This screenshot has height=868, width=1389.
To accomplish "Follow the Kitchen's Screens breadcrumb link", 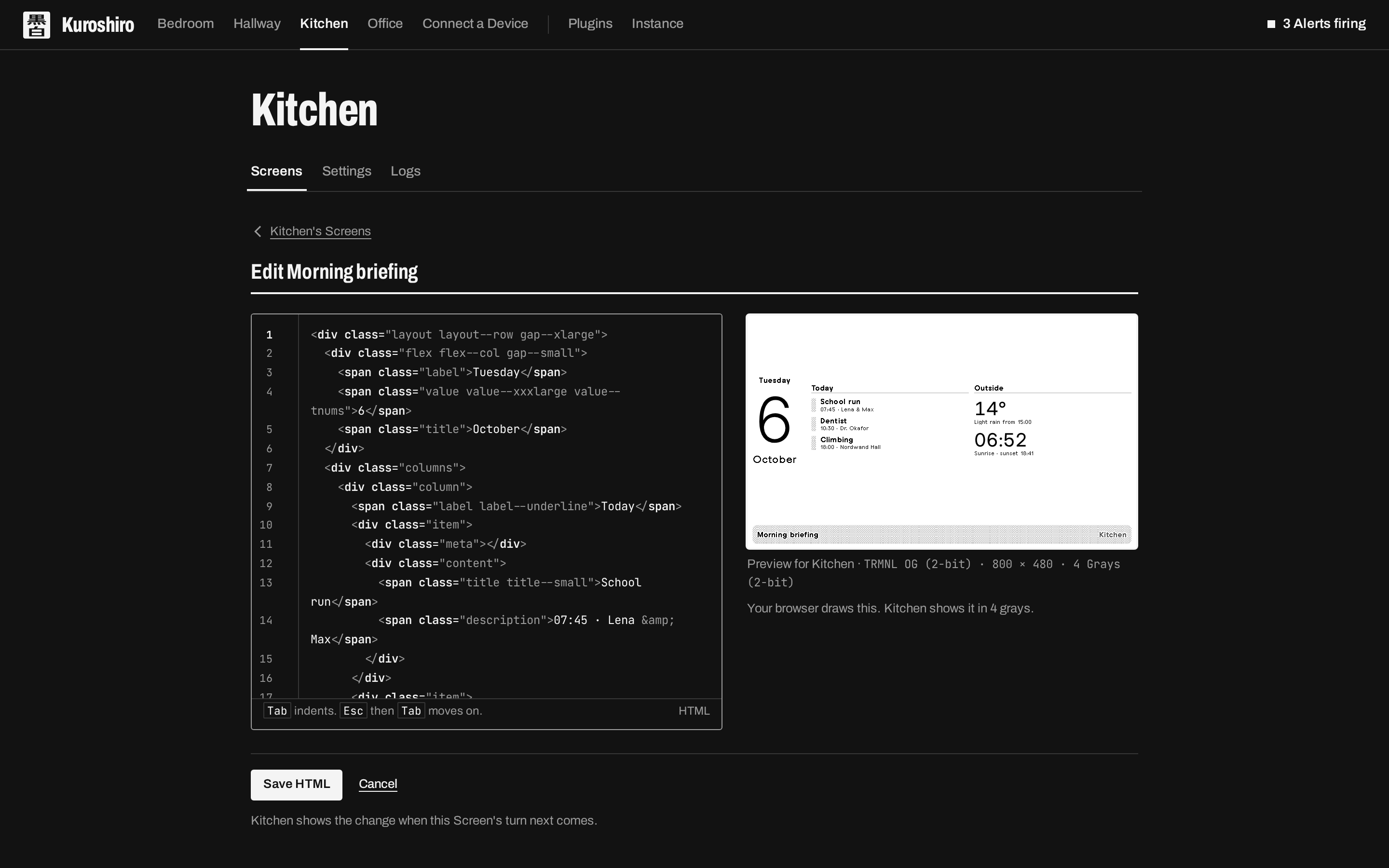I will pos(320,231).
